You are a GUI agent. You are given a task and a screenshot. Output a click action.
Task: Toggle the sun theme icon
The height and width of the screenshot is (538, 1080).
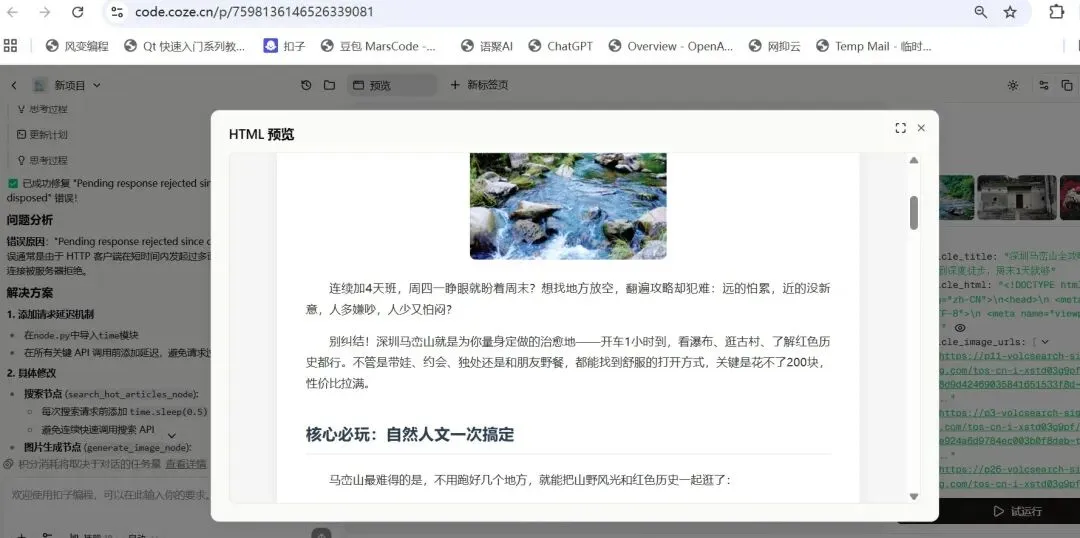pos(1012,85)
